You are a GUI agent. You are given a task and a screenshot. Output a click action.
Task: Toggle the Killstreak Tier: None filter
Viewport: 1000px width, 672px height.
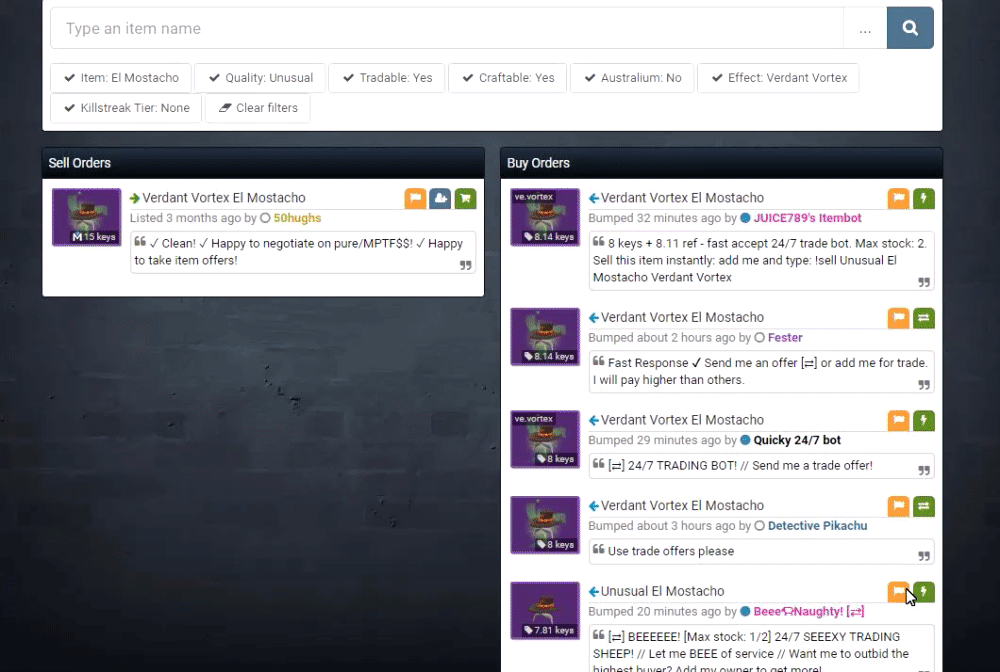pyautogui.click(x=126, y=108)
